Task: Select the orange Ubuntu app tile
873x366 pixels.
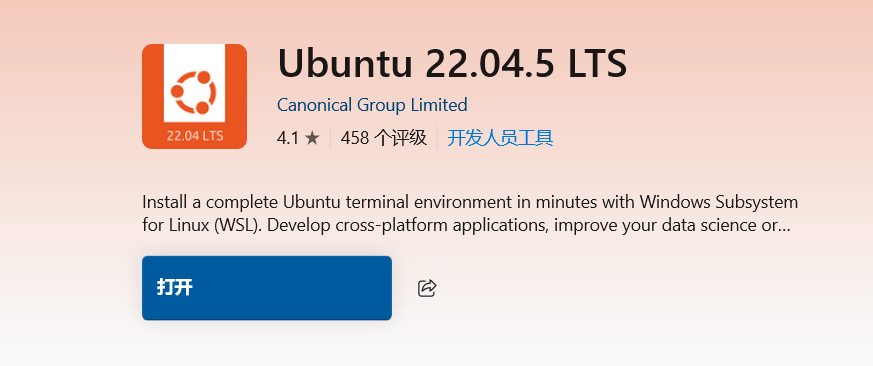Action: pyautogui.click(x=194, y=96)
